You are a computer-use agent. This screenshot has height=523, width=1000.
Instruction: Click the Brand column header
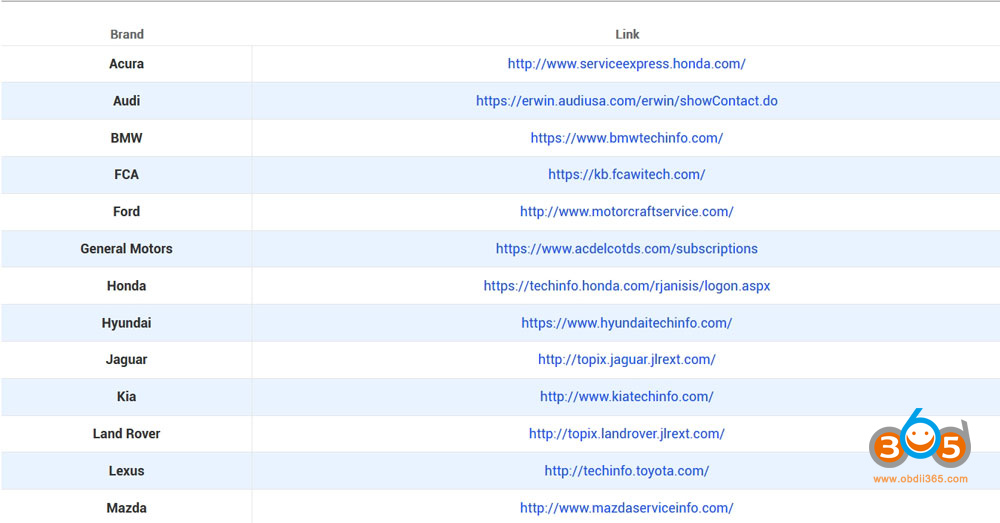126,34
